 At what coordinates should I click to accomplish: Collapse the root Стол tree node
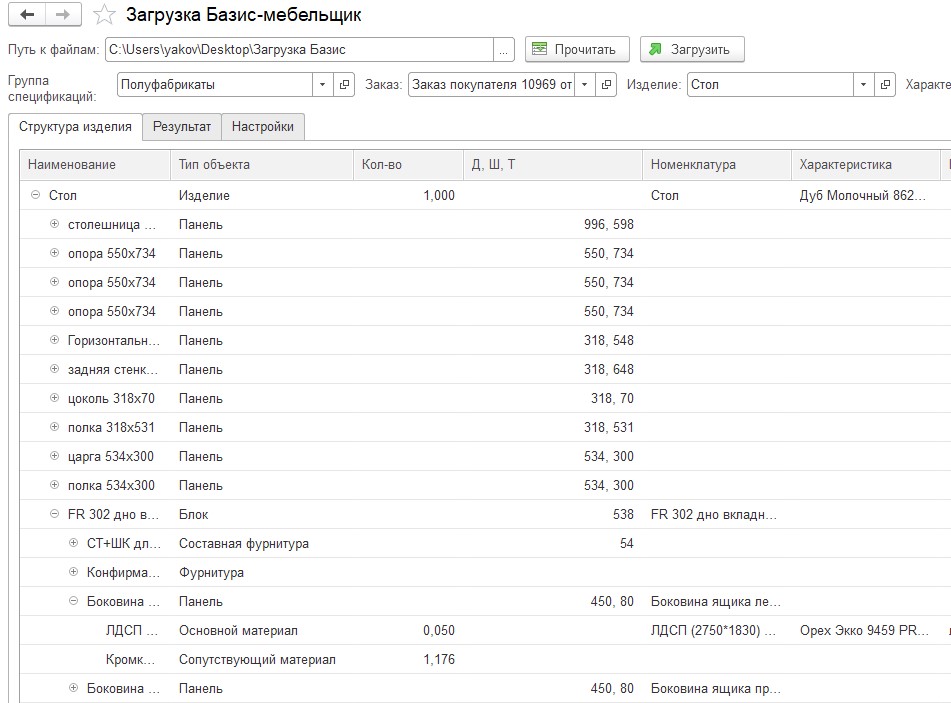coord(36,196)
